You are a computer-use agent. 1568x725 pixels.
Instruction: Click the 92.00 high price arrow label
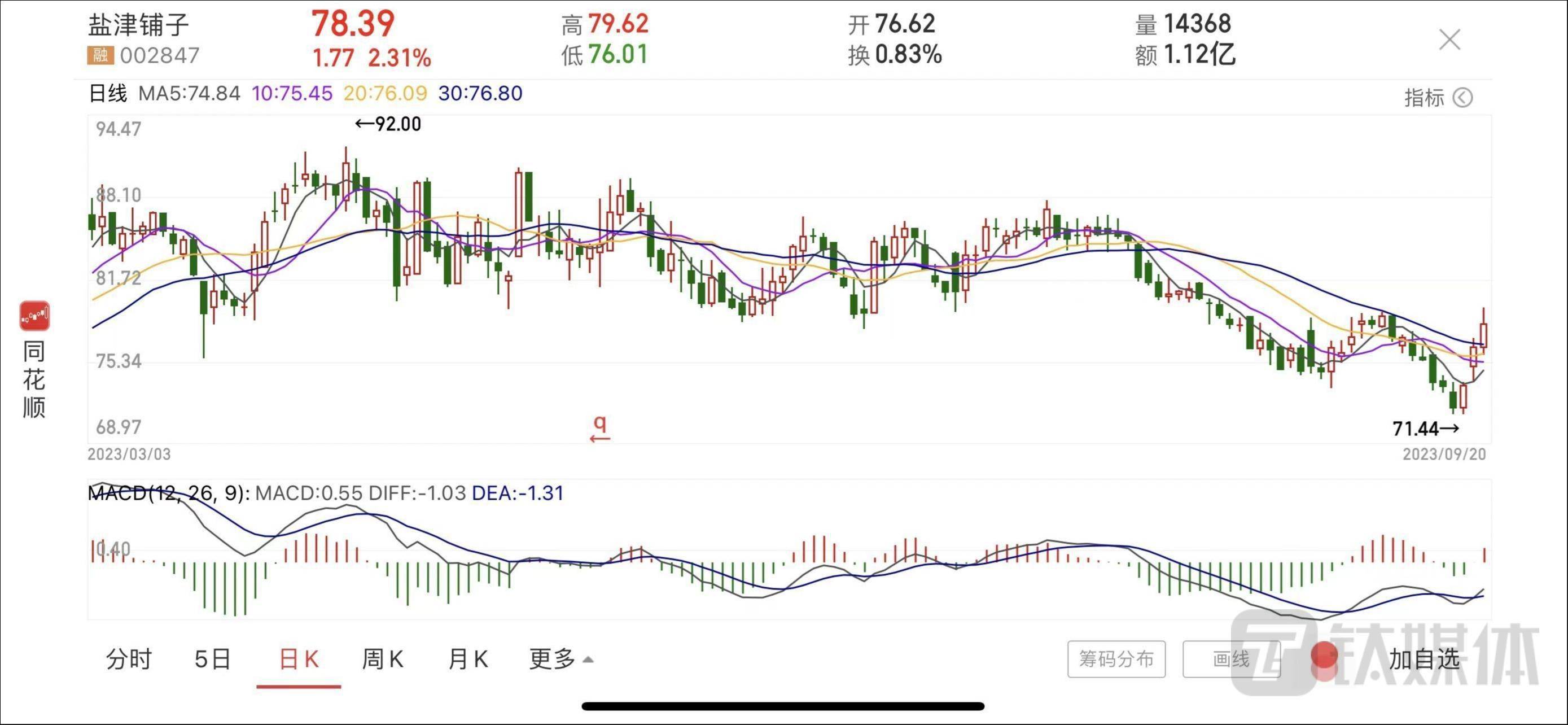[x=388, y=124]
